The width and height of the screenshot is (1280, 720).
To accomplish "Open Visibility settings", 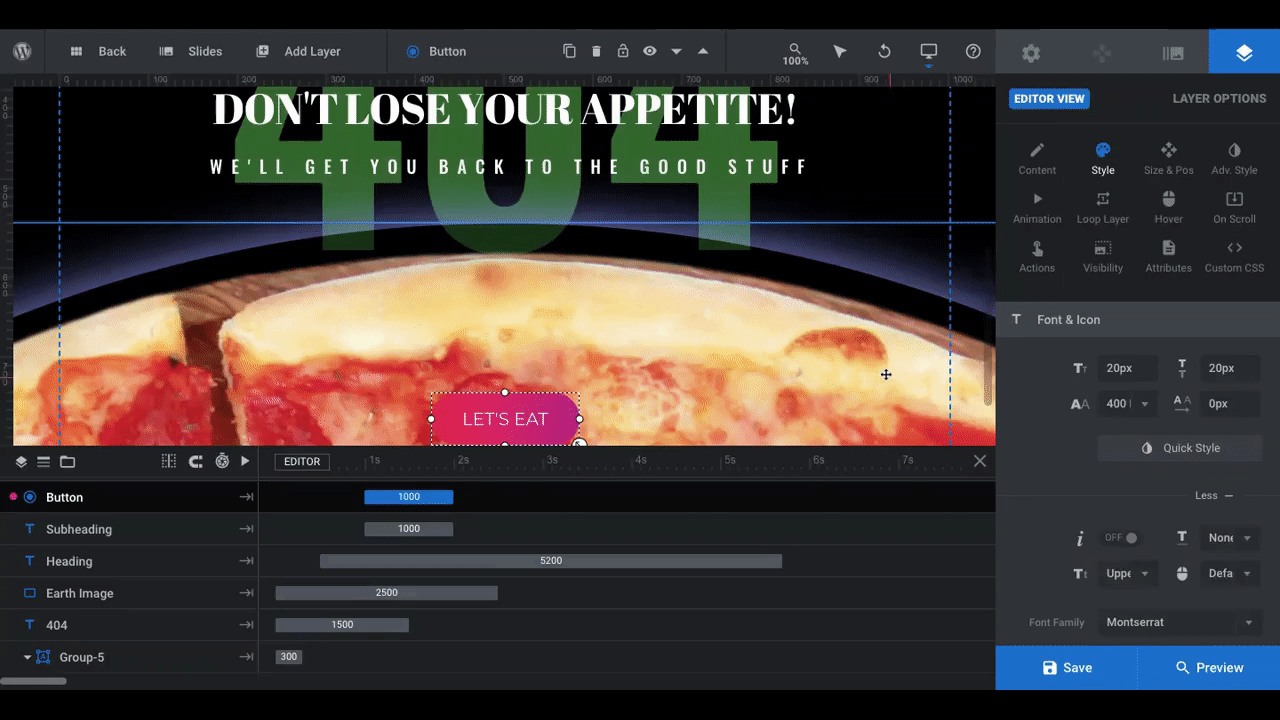I will (1103, 257).
